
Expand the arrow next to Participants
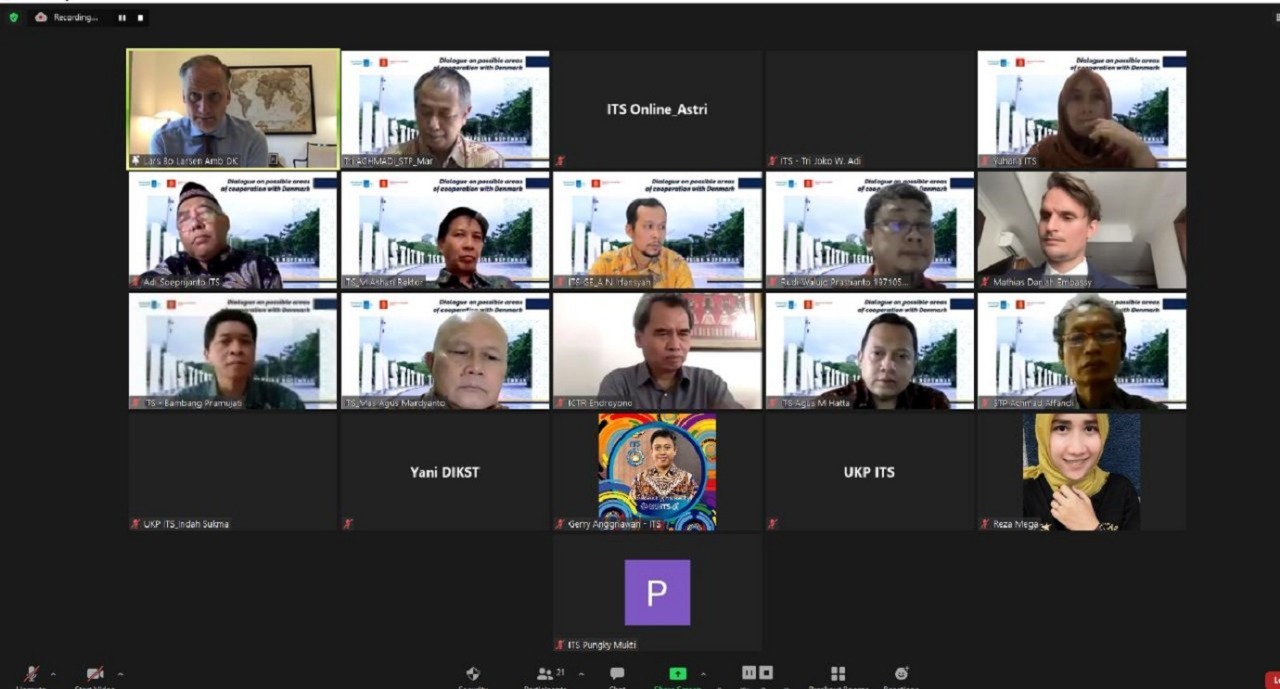click(581, 674)
